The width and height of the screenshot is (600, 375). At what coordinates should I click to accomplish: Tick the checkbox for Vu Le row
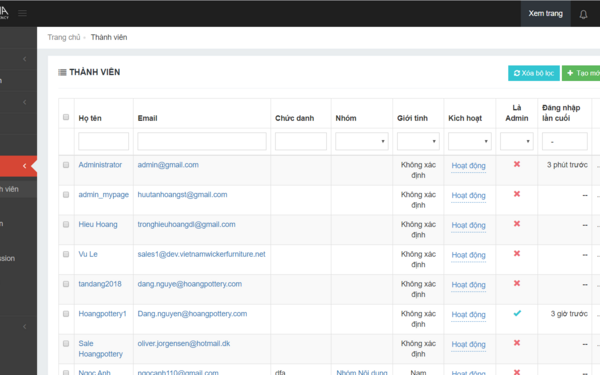click(x=66, y=254)
